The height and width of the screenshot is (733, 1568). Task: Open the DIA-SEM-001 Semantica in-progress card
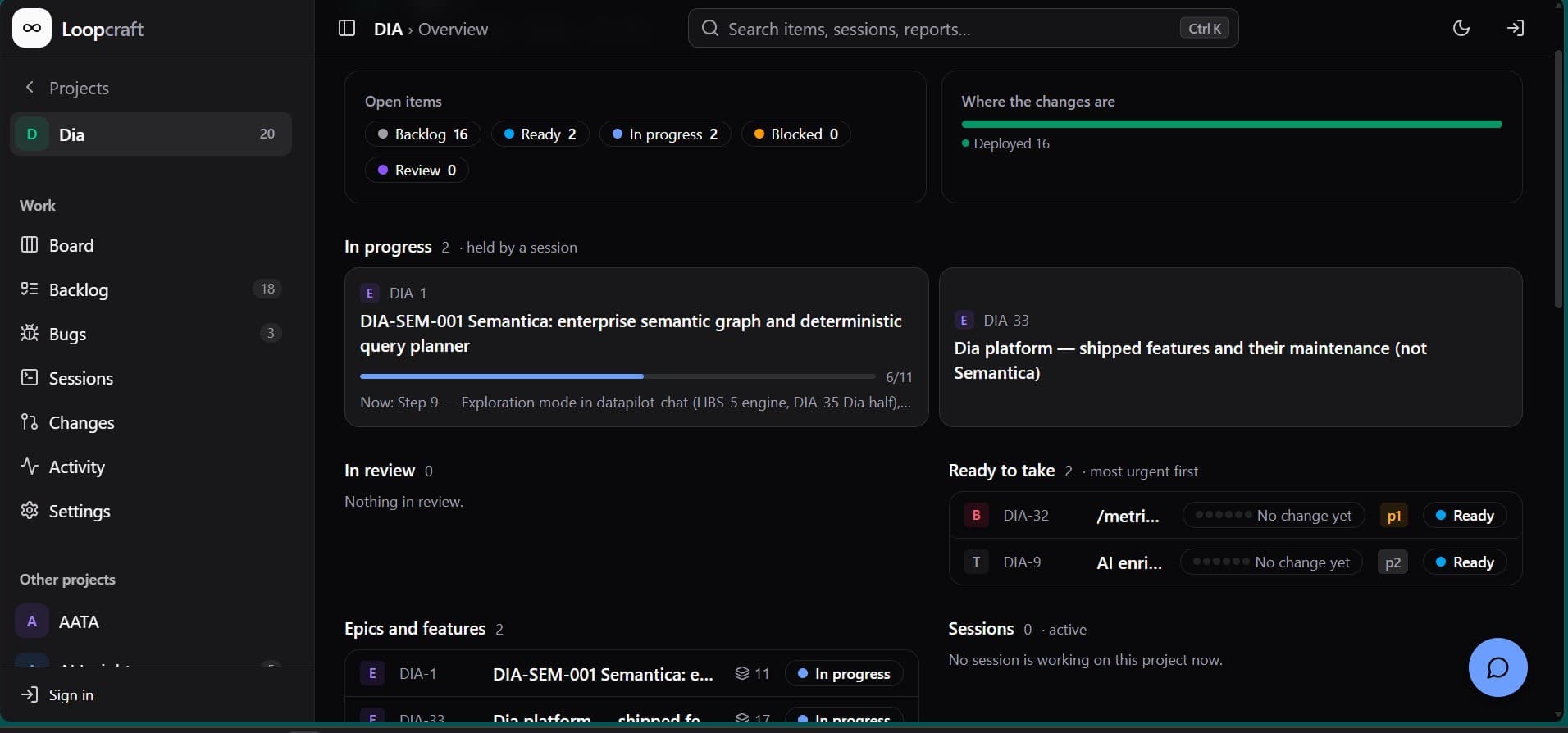(636, 347)
